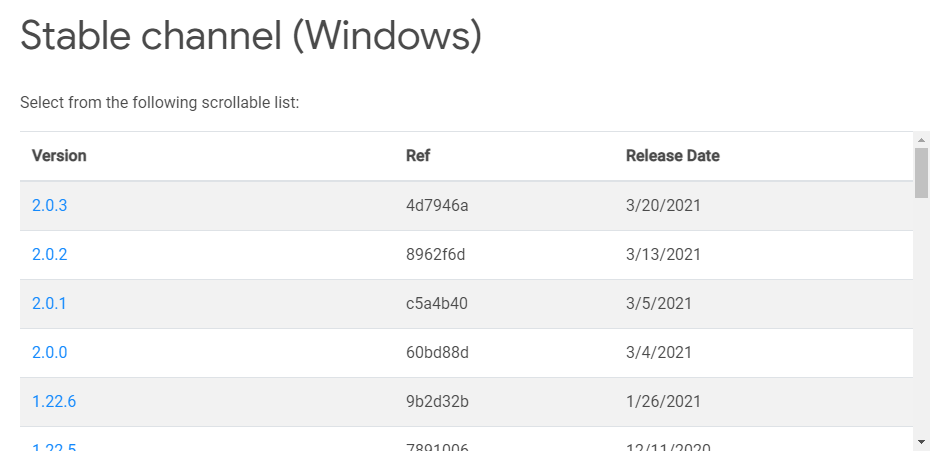Click the 1/26/2021 release date cell
The image size is (945, 469).
[x=664, y=401]
